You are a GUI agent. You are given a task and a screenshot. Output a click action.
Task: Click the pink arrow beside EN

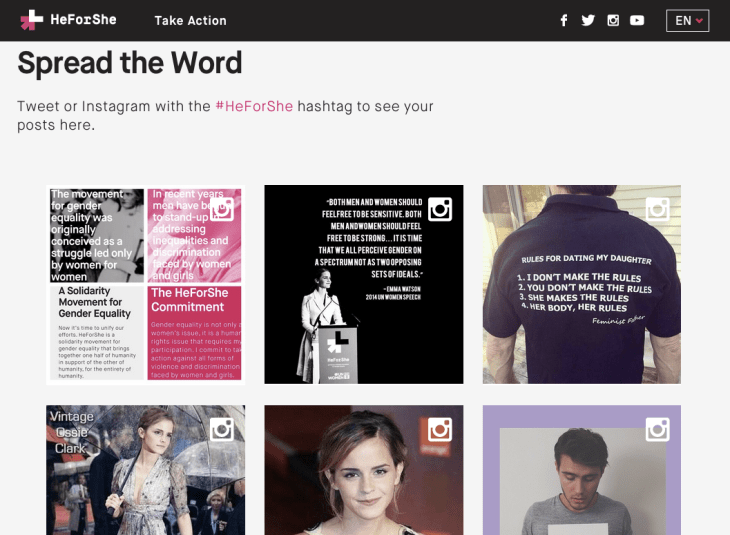coord(699,21)
